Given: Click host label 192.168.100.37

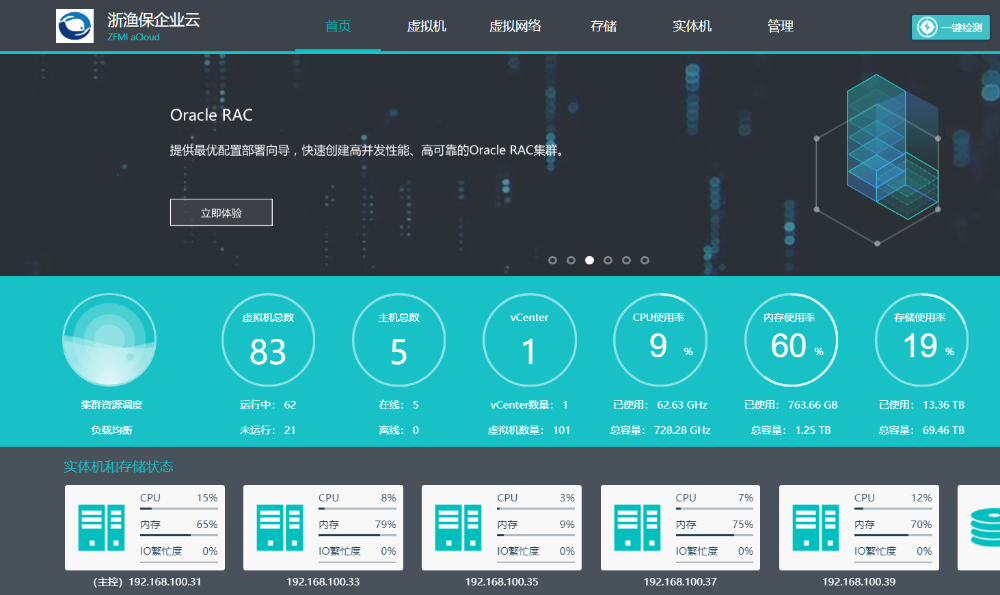Looking at the screenshot, I should (680, 582).
